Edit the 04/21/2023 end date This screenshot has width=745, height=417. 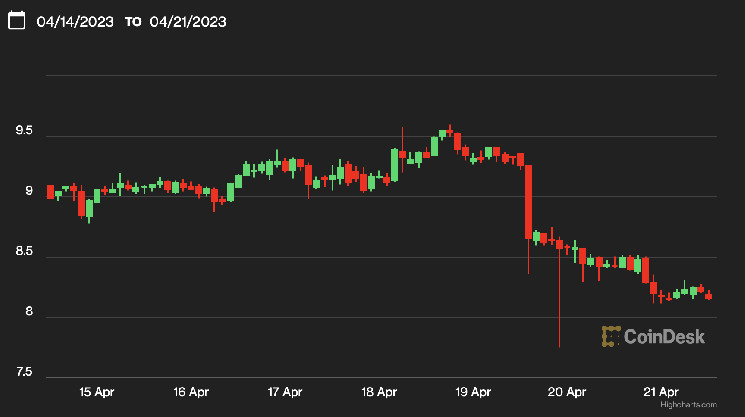click(190, 21)
